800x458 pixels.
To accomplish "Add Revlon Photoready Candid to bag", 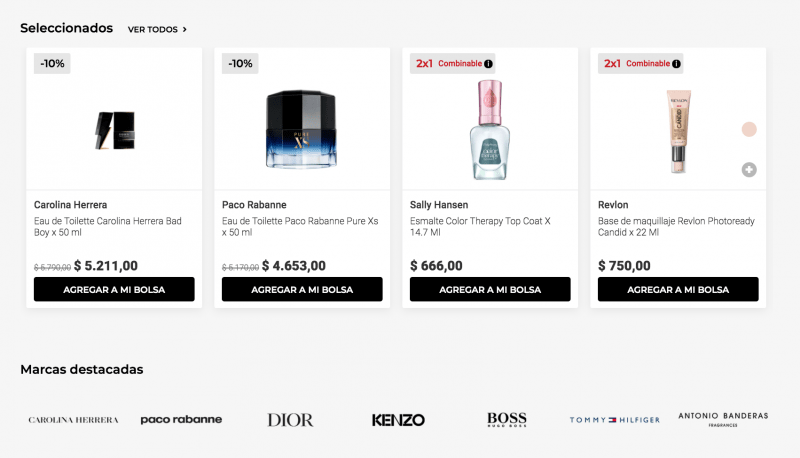I will click(x=678, y=290).
